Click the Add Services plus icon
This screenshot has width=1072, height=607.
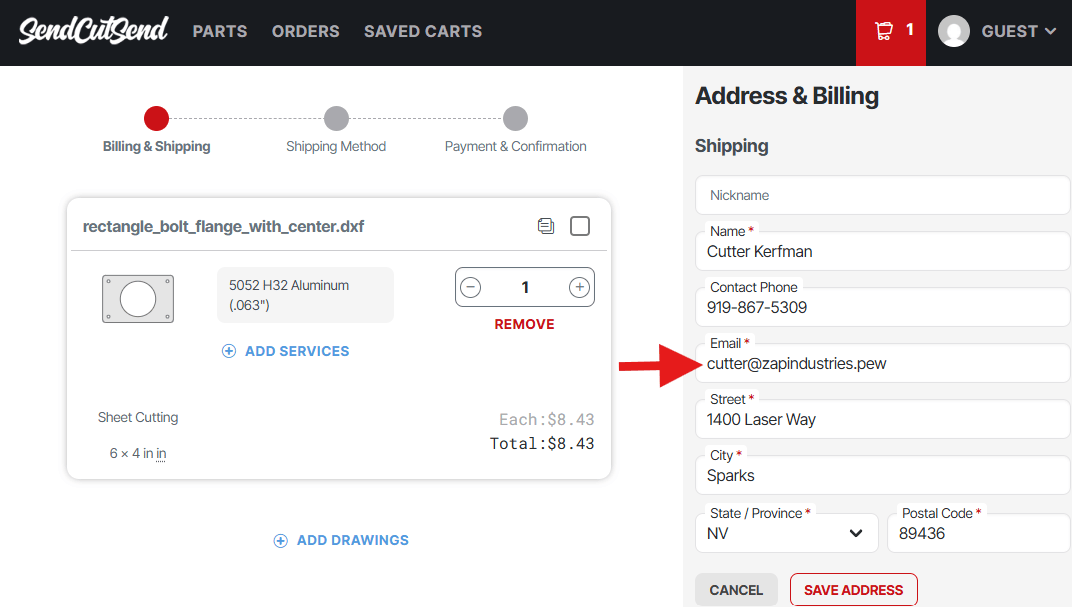tap(229, 351)
